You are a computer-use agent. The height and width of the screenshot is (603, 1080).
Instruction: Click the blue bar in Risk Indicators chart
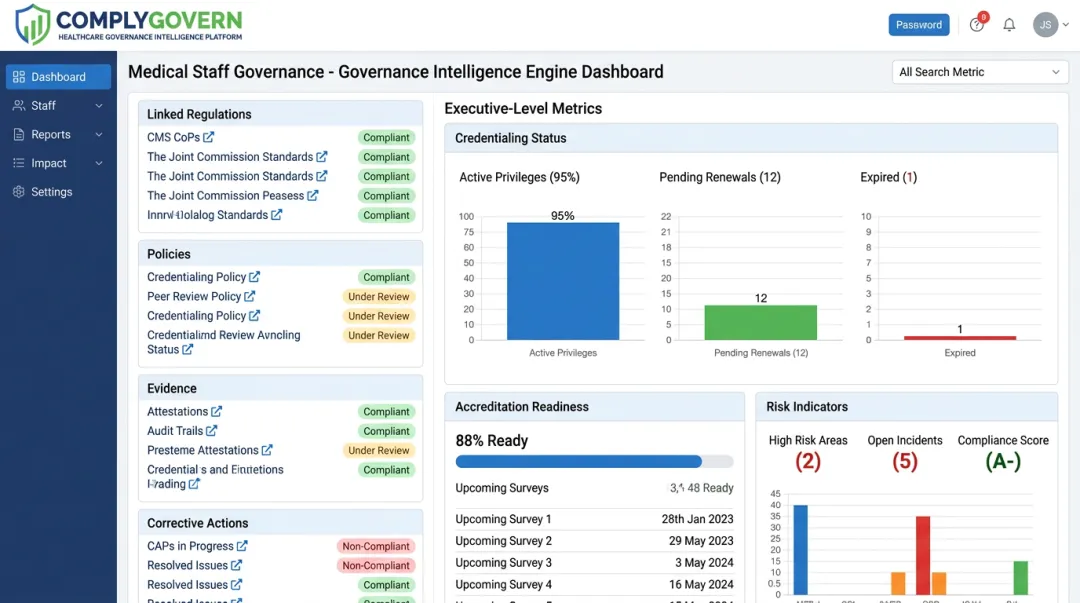point(800,550)
